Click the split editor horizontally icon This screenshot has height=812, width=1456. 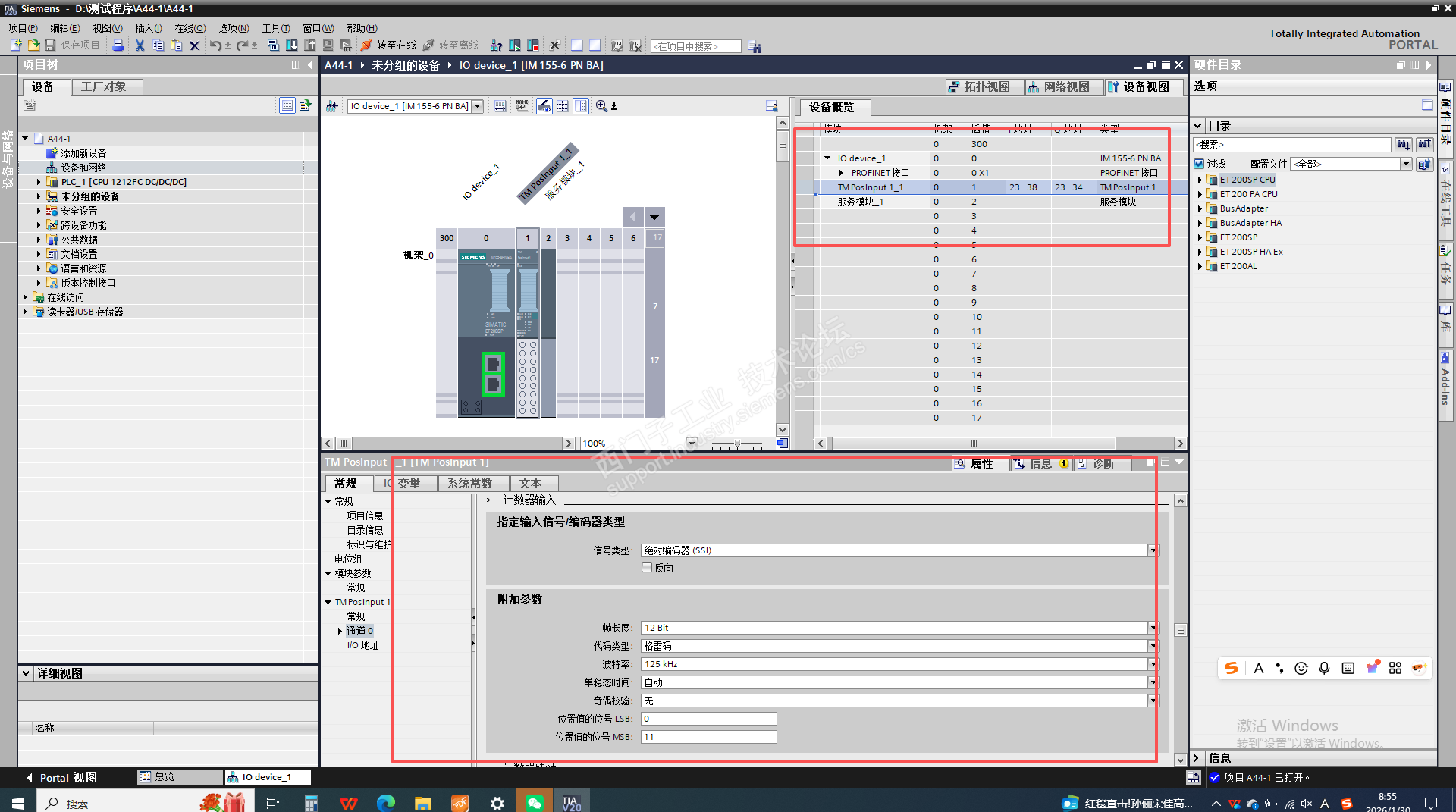point(577,45)
